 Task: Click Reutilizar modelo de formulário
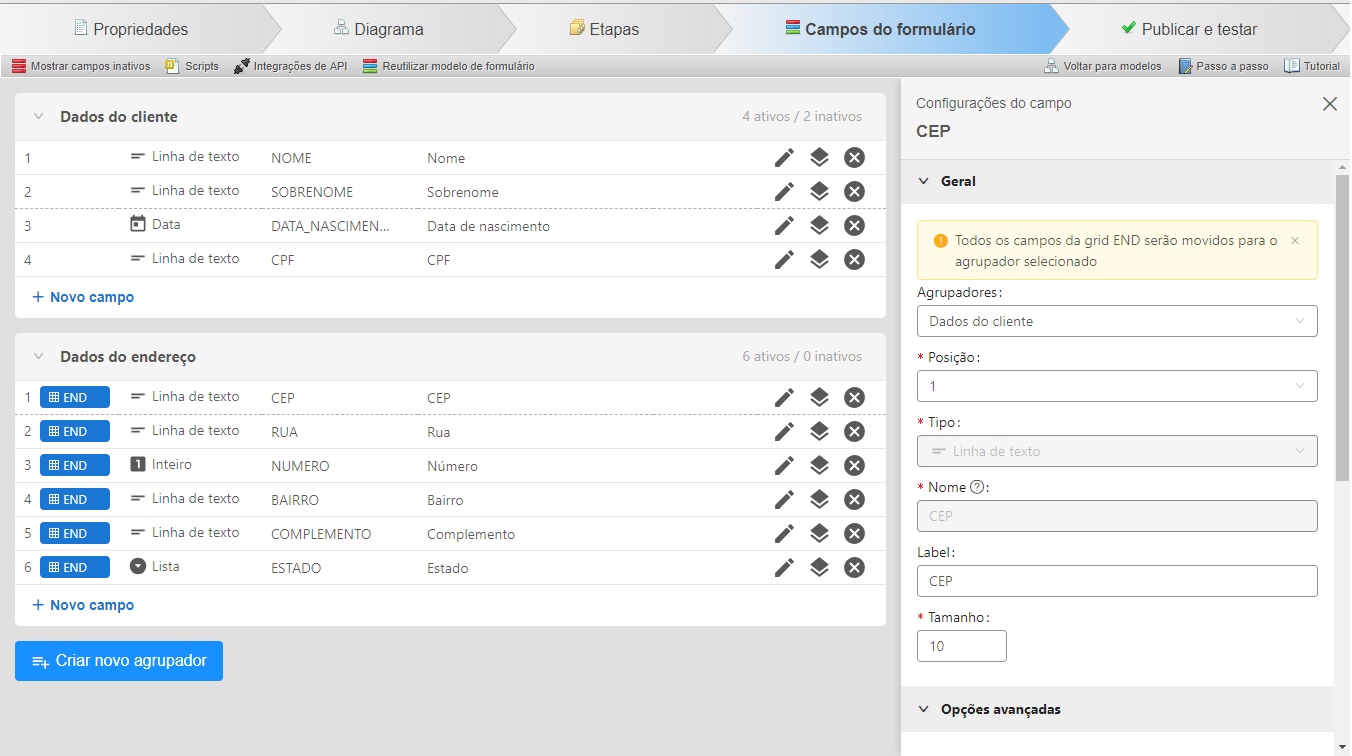[x=449, y=66]
